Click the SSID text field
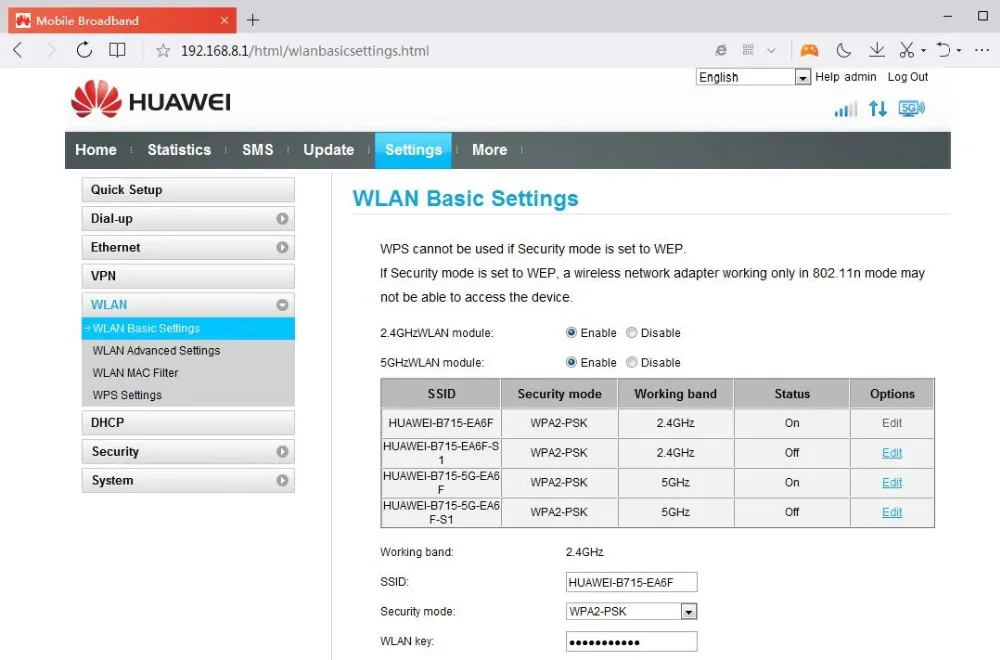This screenshot has width=1000, height=660. point(631,582)
